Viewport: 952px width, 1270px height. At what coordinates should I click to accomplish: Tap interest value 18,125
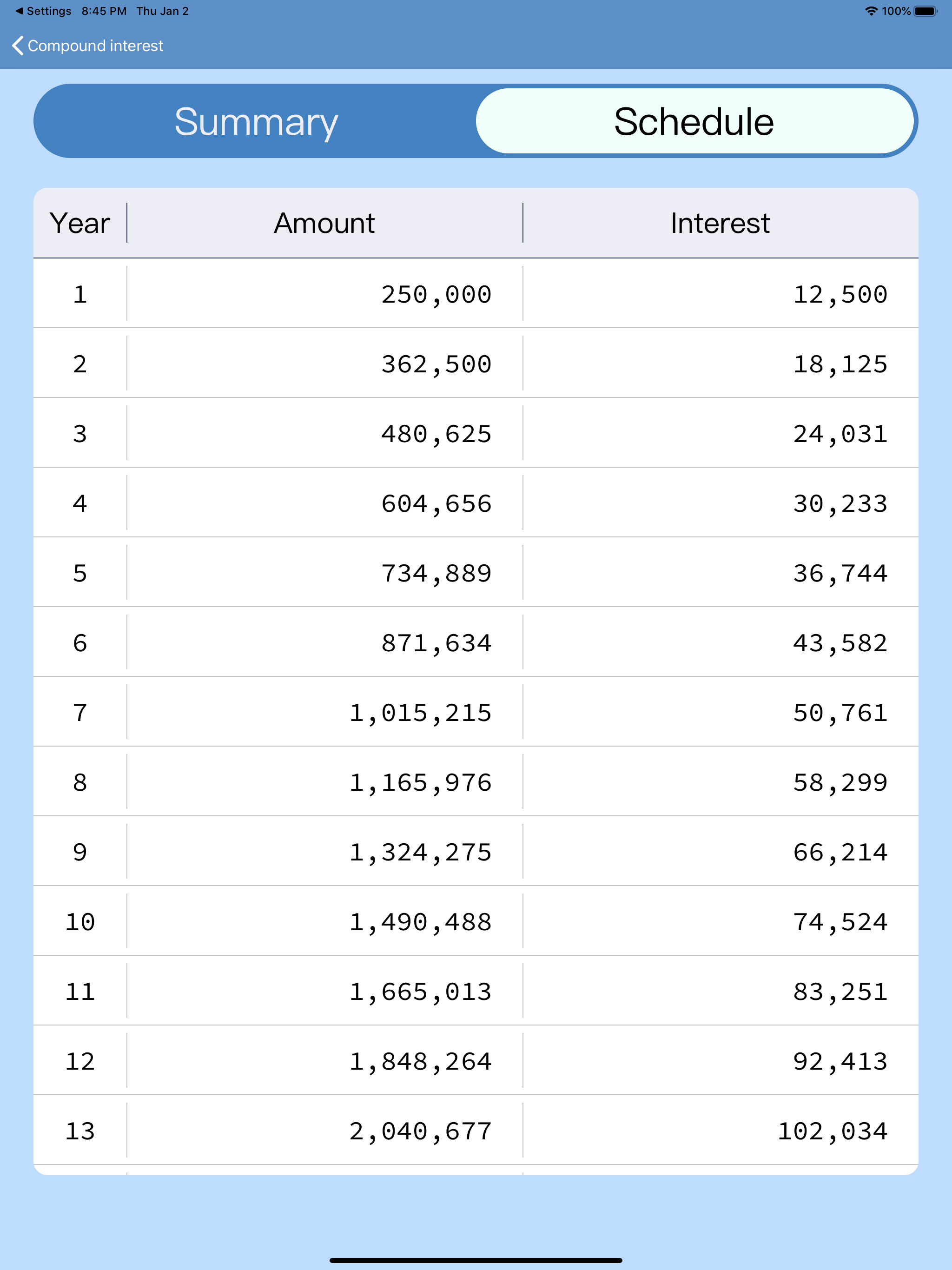pos(840,364)
